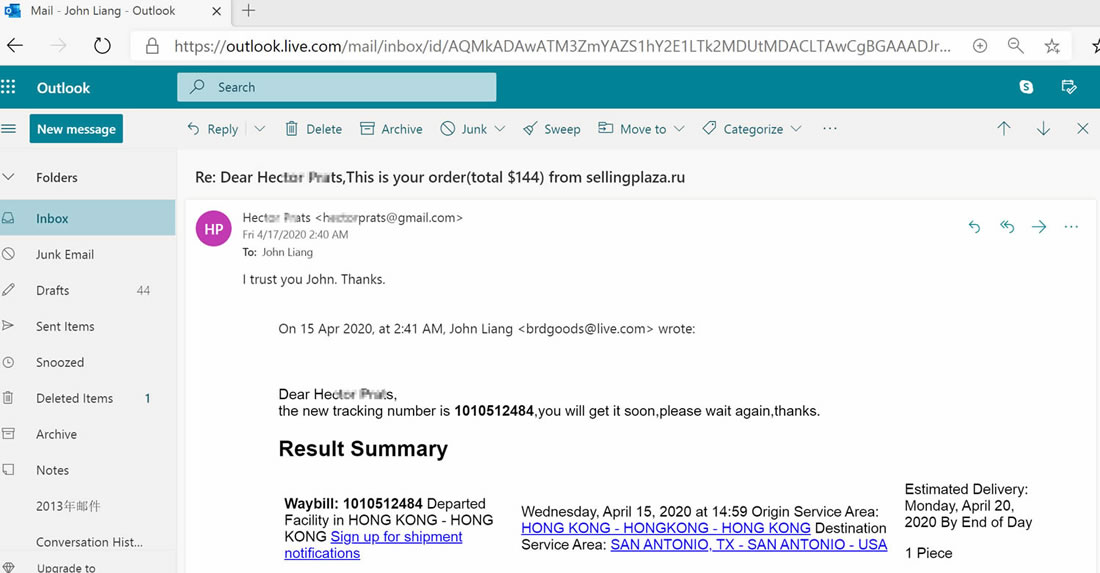Open Skype from the Outlook header

(x=1026, y=87)
